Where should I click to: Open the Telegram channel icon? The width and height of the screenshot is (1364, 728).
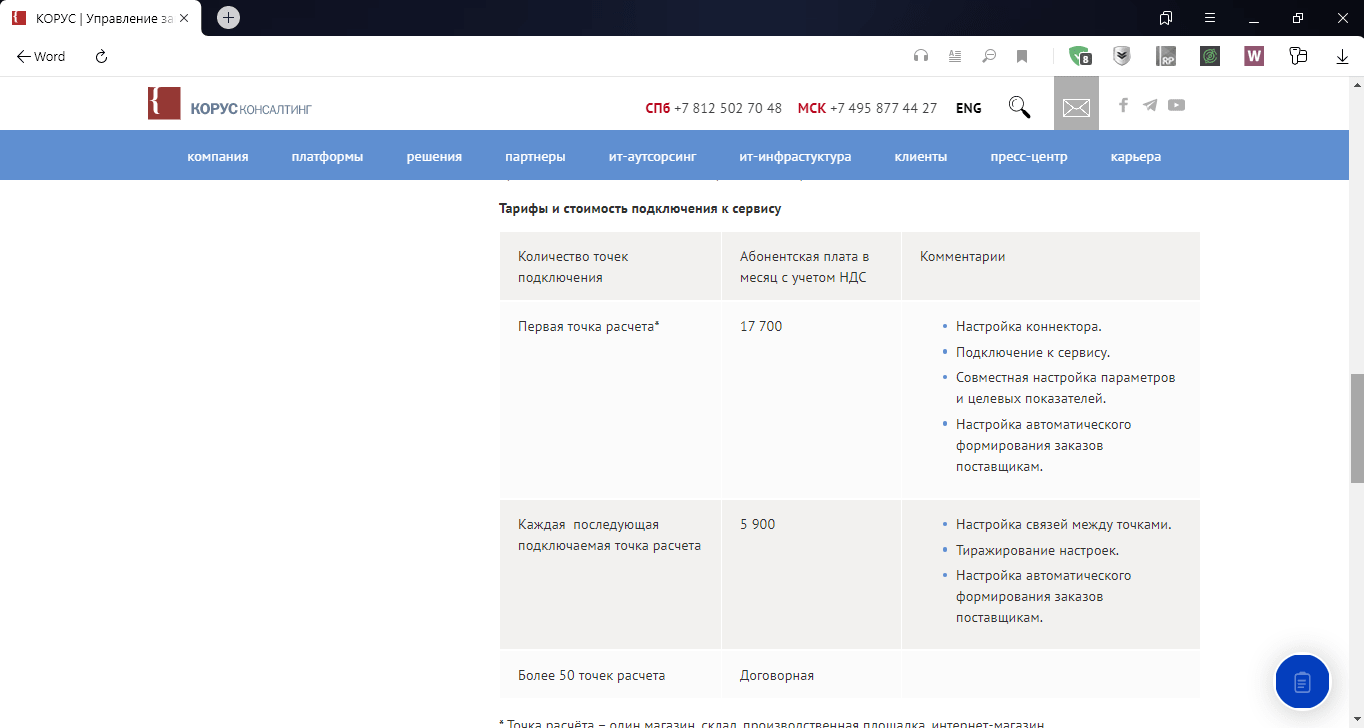tap(1150, 105)
